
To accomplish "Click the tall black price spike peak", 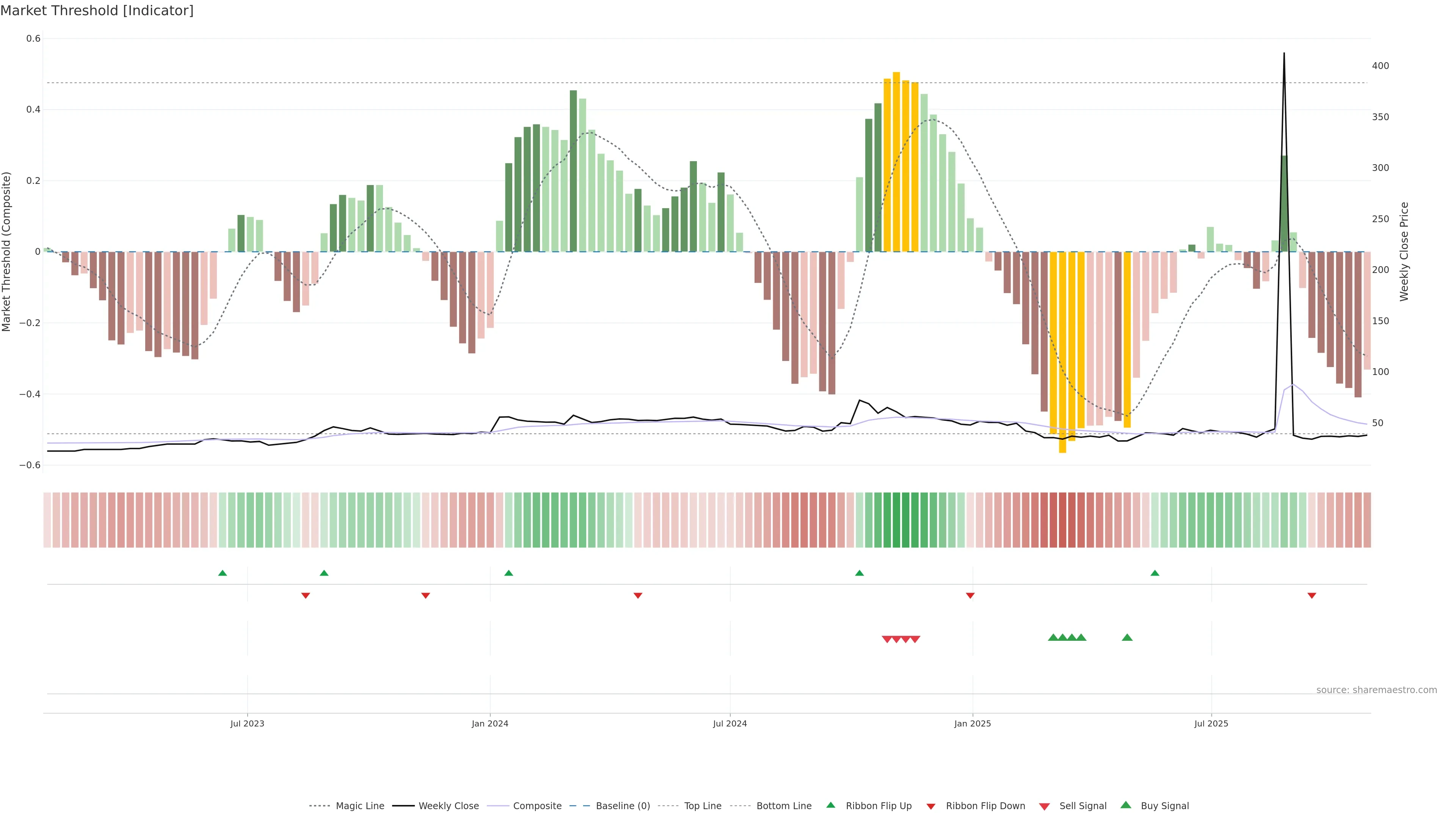I will pos(1284,54).
